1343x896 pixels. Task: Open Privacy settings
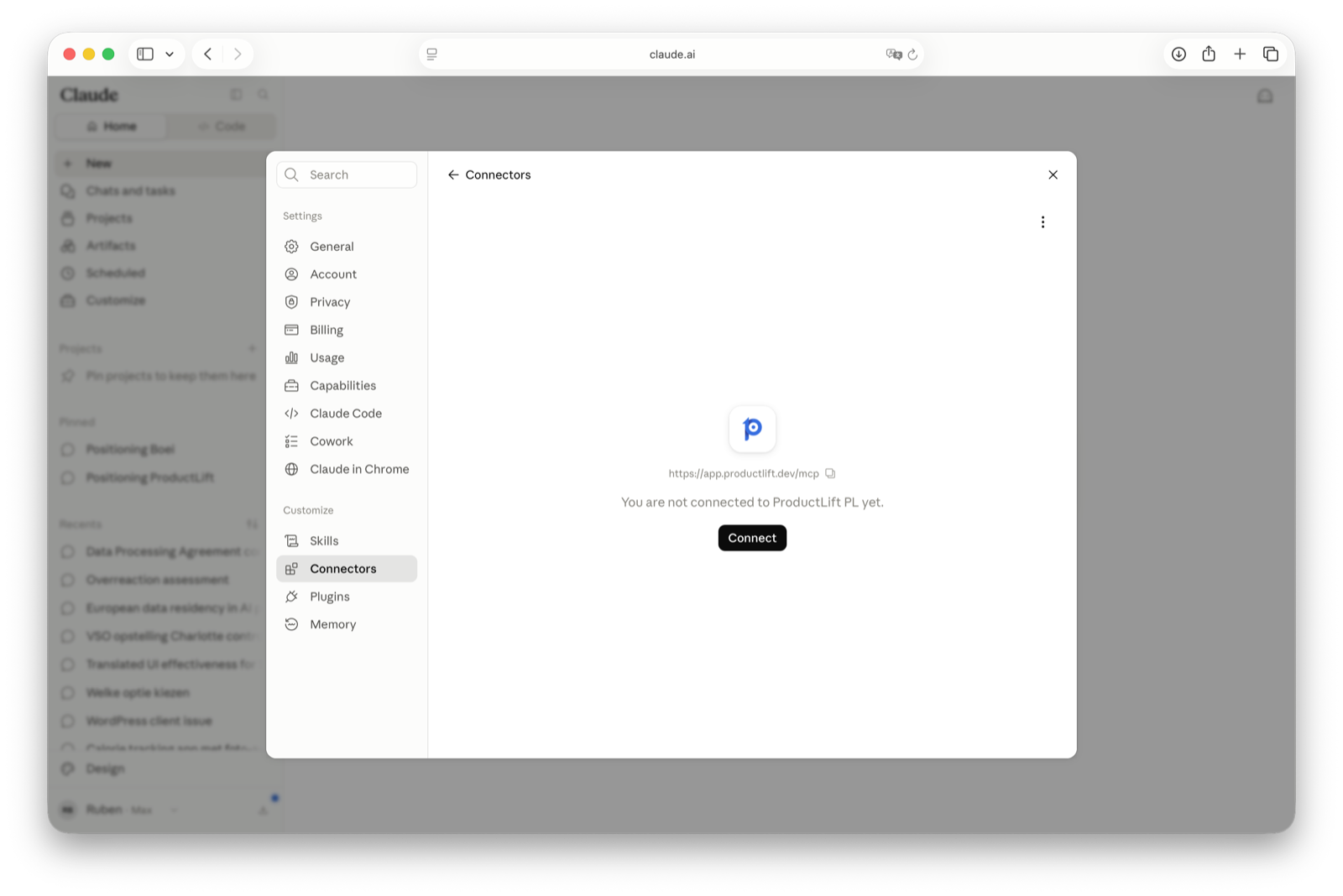click(347, 302)
